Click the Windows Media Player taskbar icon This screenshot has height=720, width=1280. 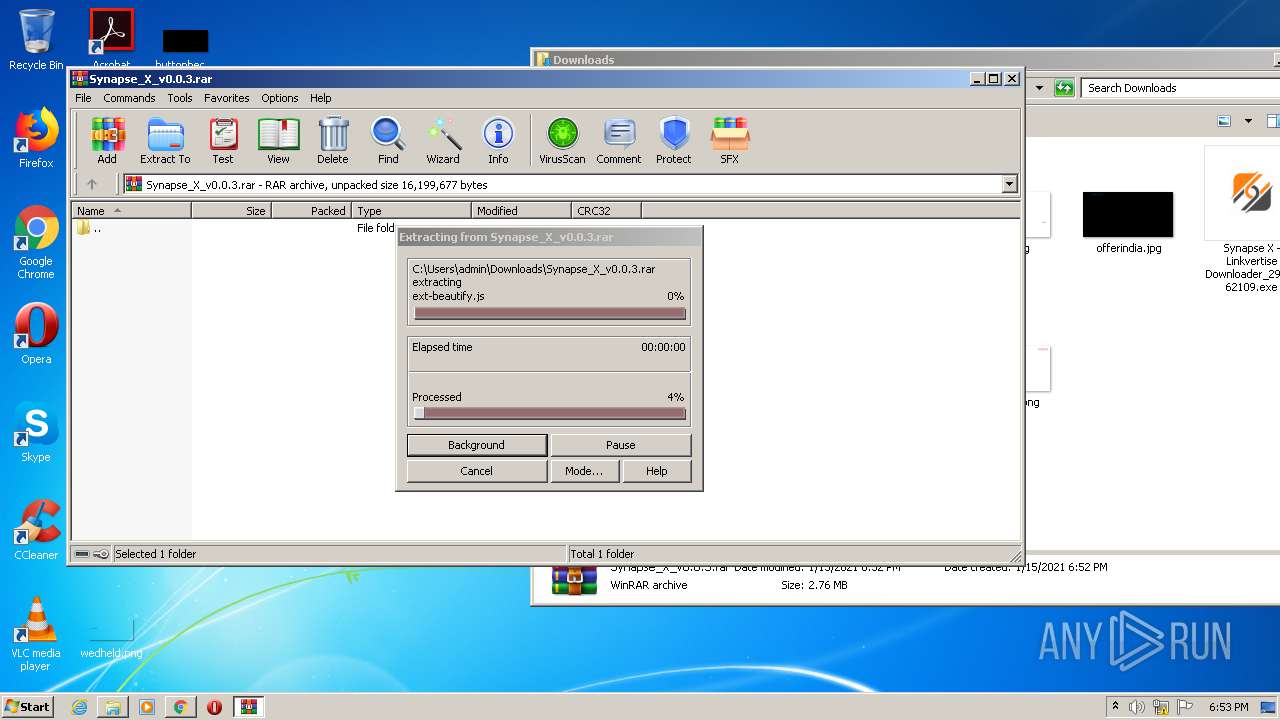(x=147, y=707)
